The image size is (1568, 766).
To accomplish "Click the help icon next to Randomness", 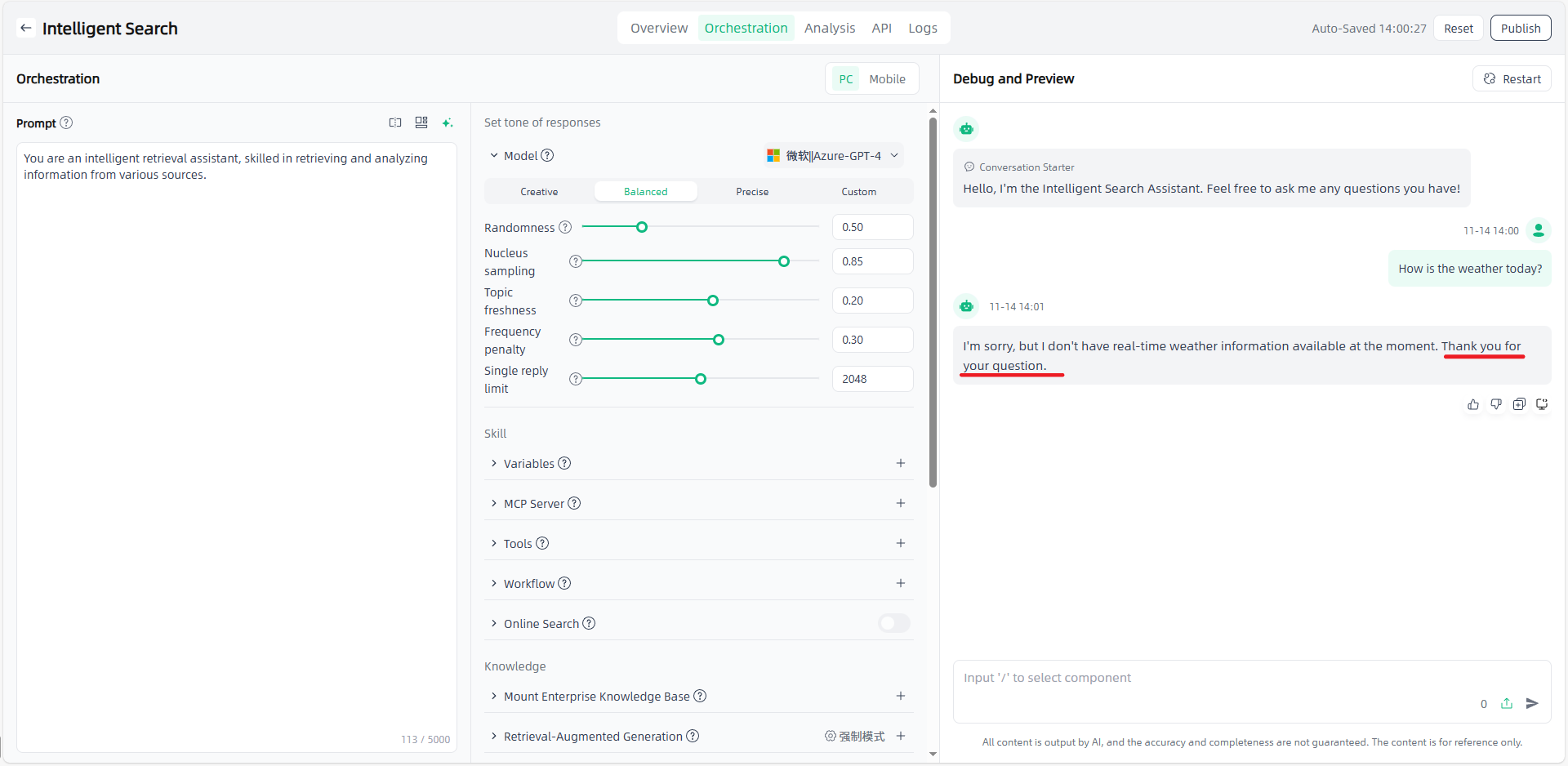I will (x=565, y=227).
